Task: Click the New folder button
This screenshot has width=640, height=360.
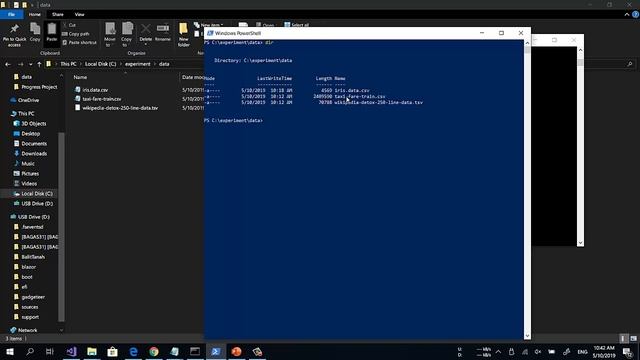Action: click(x=184, y=35)
